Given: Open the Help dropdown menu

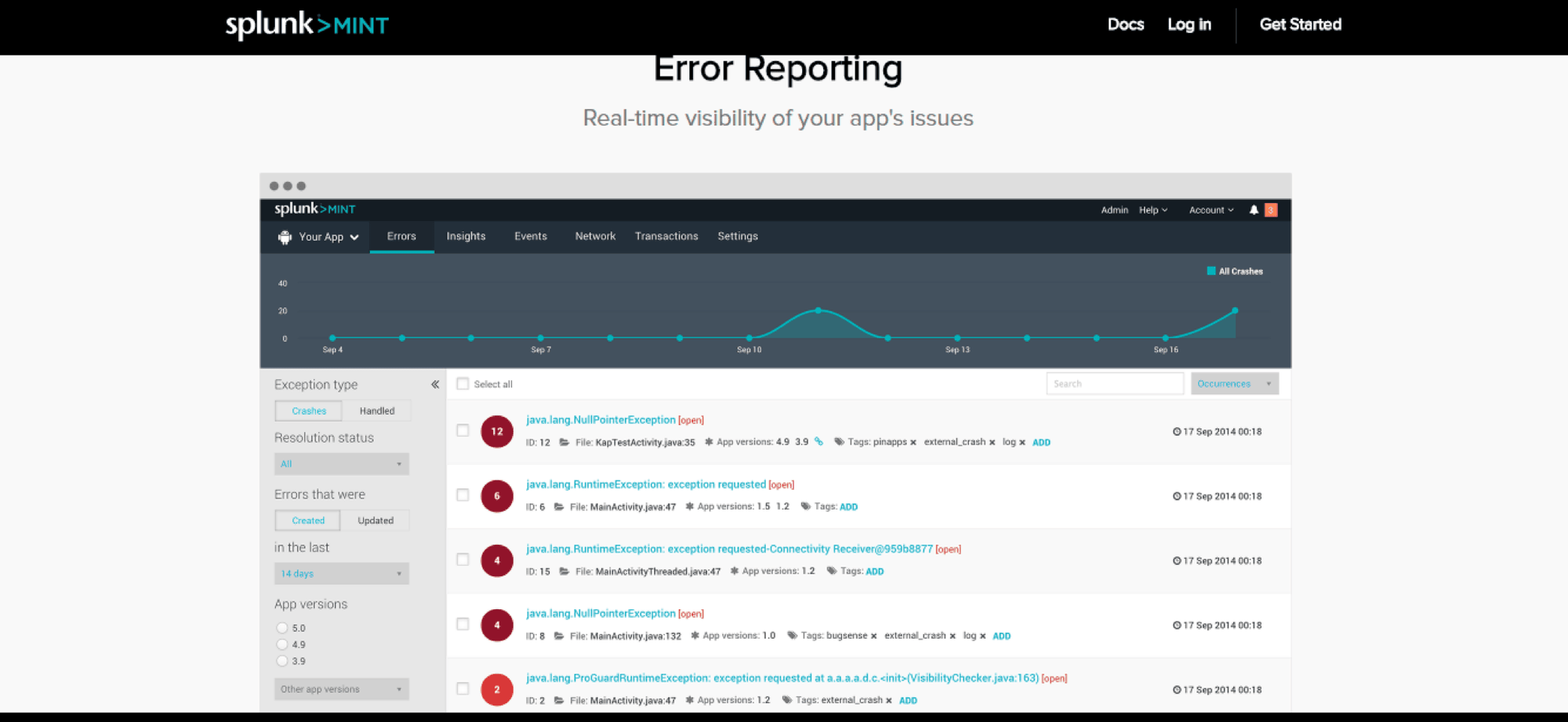Looking at the screenshot, I should click(1153, 210).
